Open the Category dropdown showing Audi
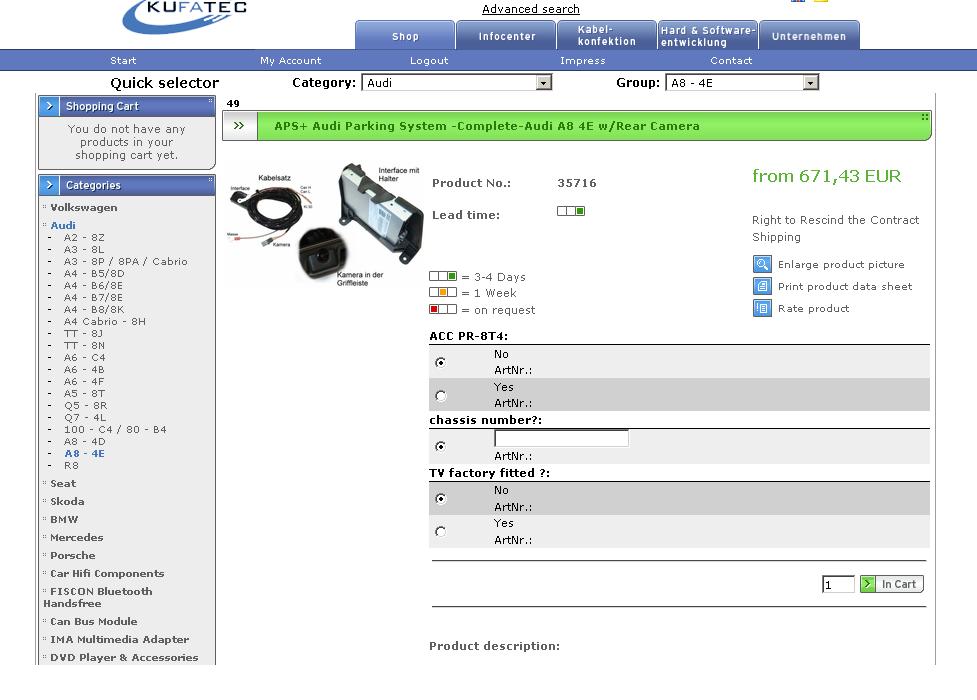The width and height of the screenshot is (977, 700). click(544, 83)
